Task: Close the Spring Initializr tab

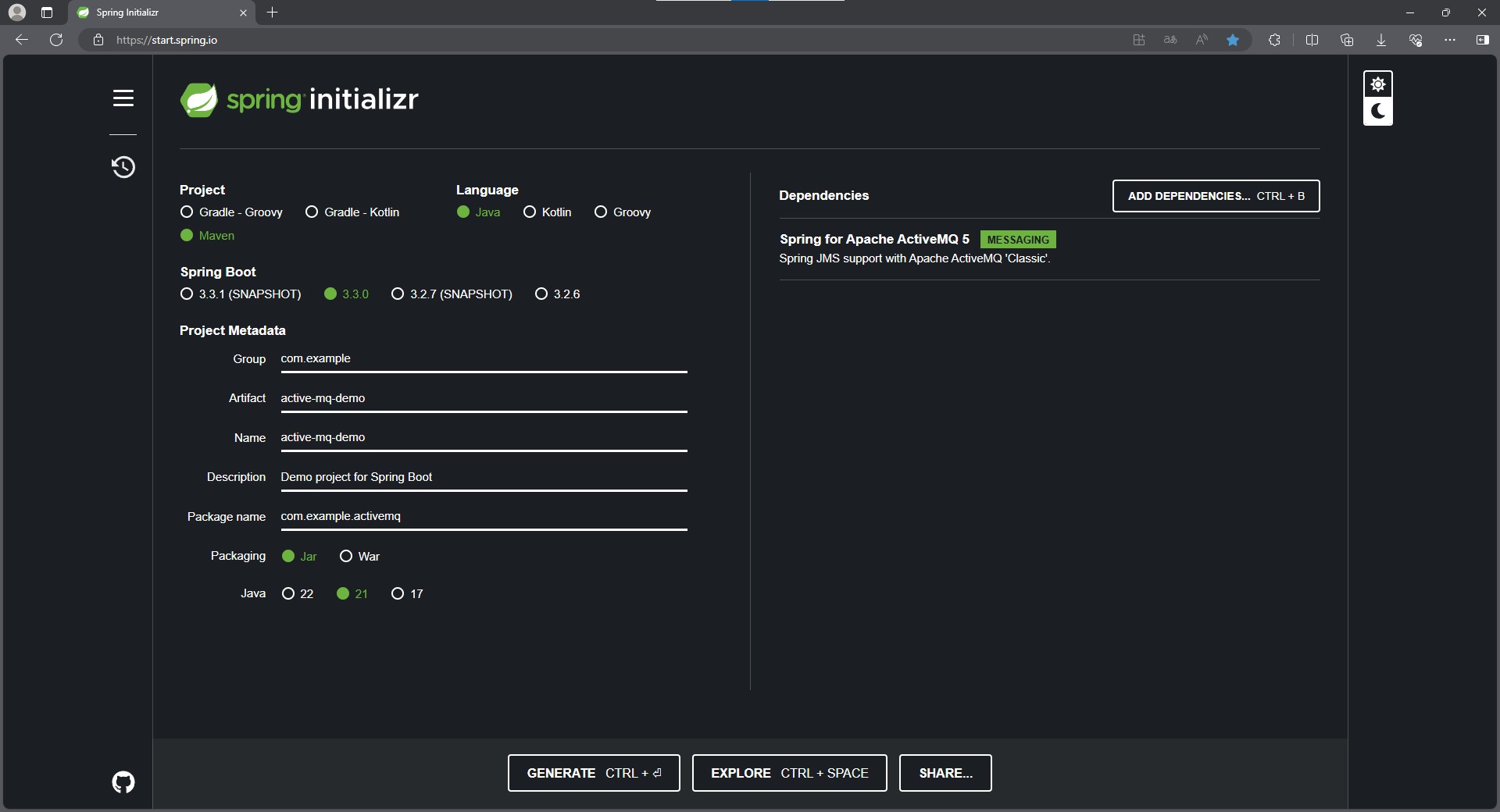Action: pos(243,12)
